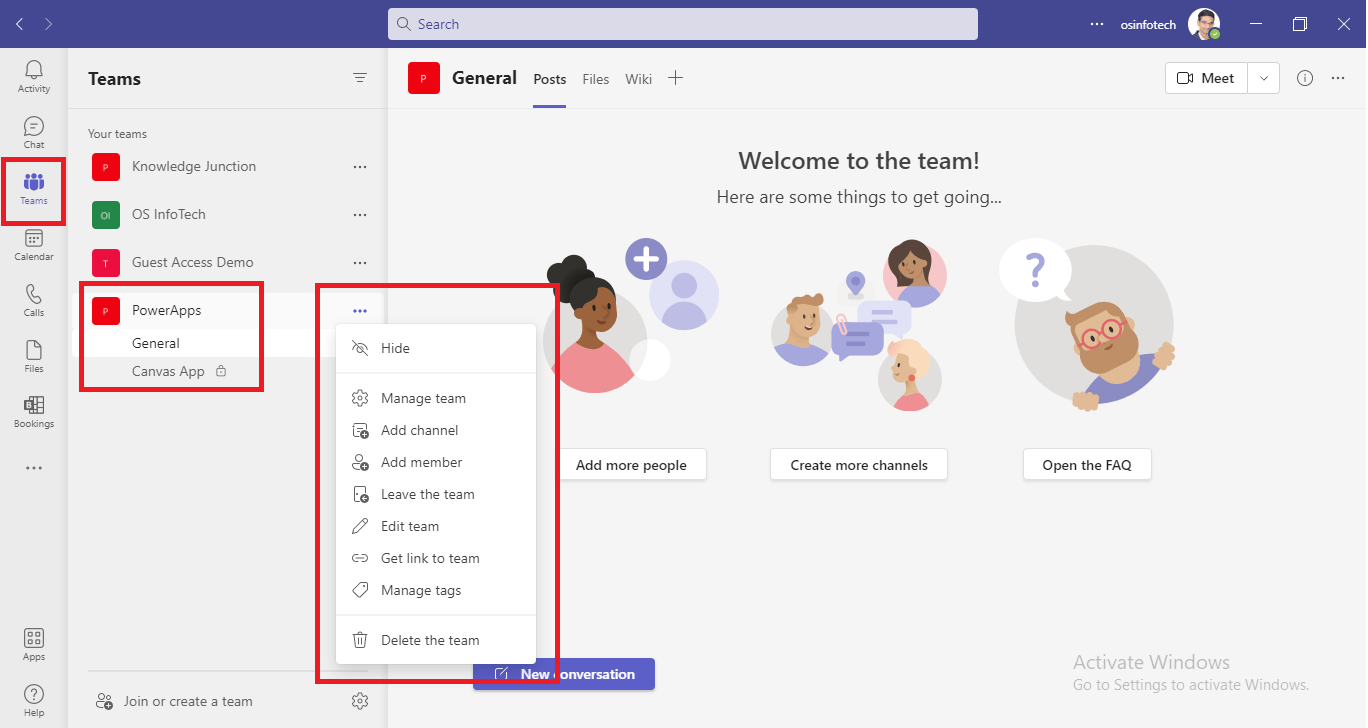
Task: Go forward with the forward arrow
Action: pos(48,24)
